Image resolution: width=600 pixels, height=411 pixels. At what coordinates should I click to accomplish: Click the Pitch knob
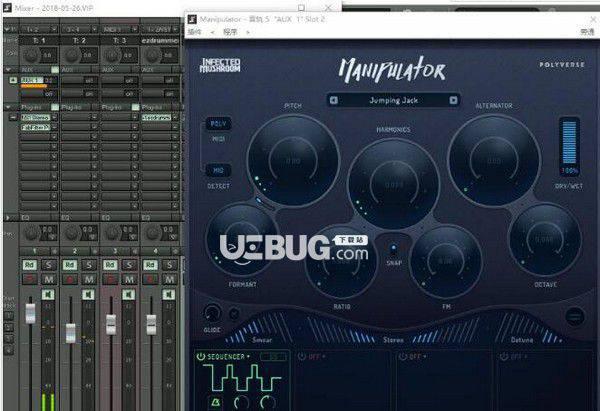pos(293,161)
